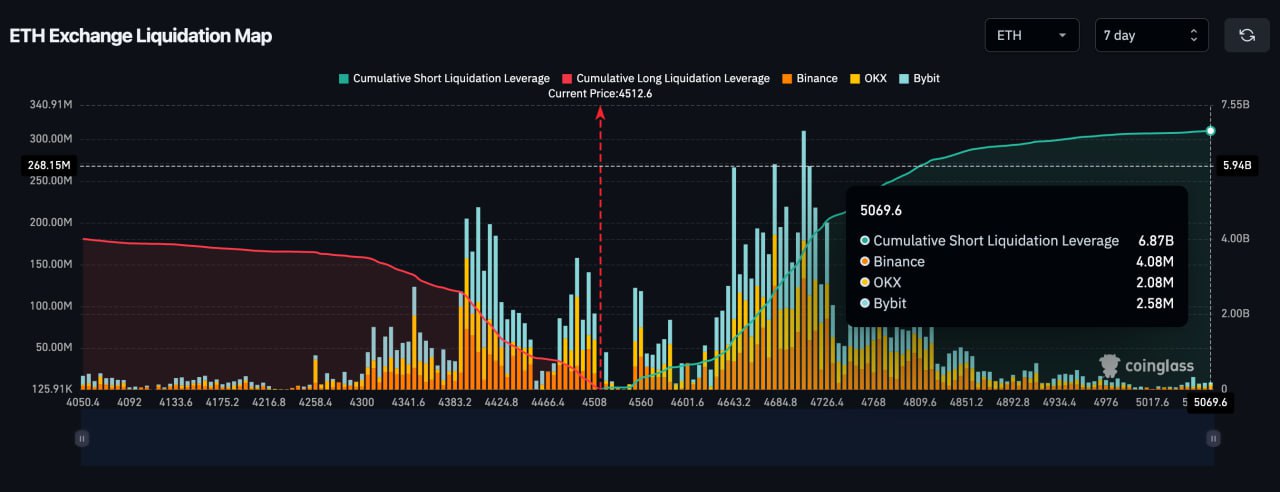Click the Current Price 4512.6 marker arrow

[600, 112]
